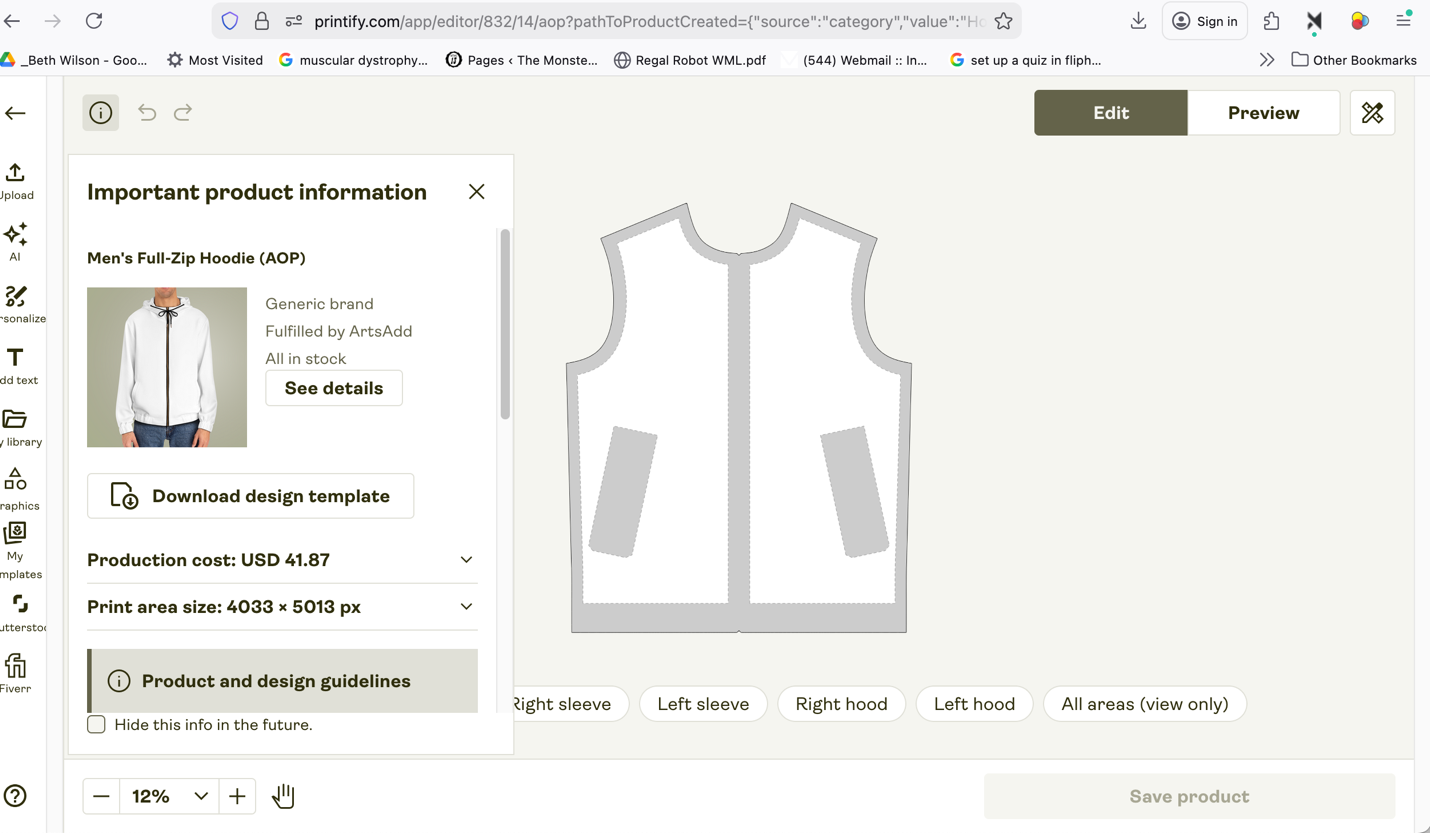Click the hoodie product thumbnail image
The image size is (1430, 833).
coord(167,367)
